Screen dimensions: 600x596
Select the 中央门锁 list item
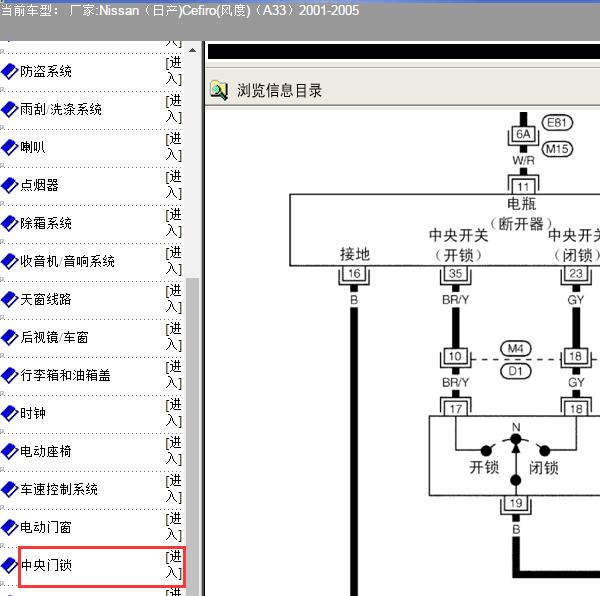(x=46, y=565)
